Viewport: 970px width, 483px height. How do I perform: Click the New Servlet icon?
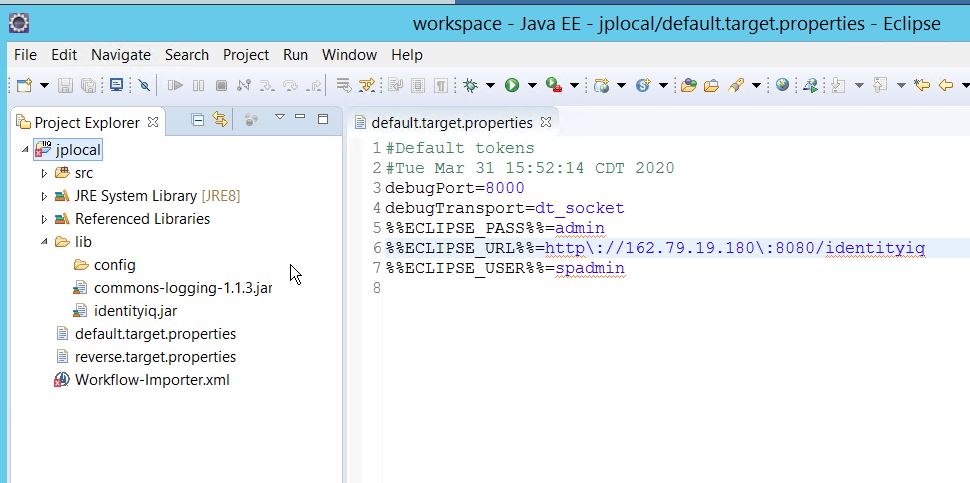pyautogui.click(x=643, y=85)
